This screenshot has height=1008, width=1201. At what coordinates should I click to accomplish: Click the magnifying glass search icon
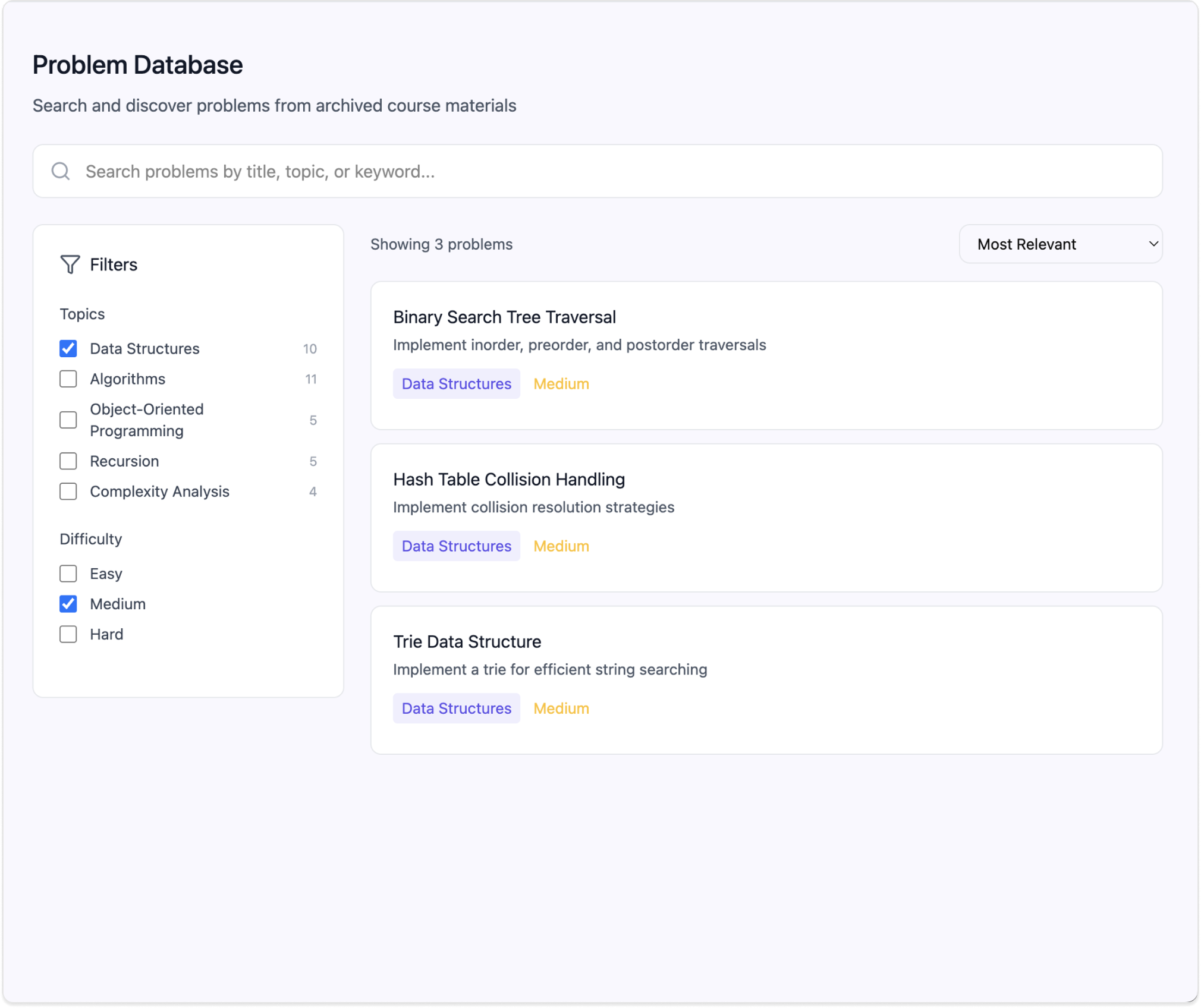tap(61, 171)
